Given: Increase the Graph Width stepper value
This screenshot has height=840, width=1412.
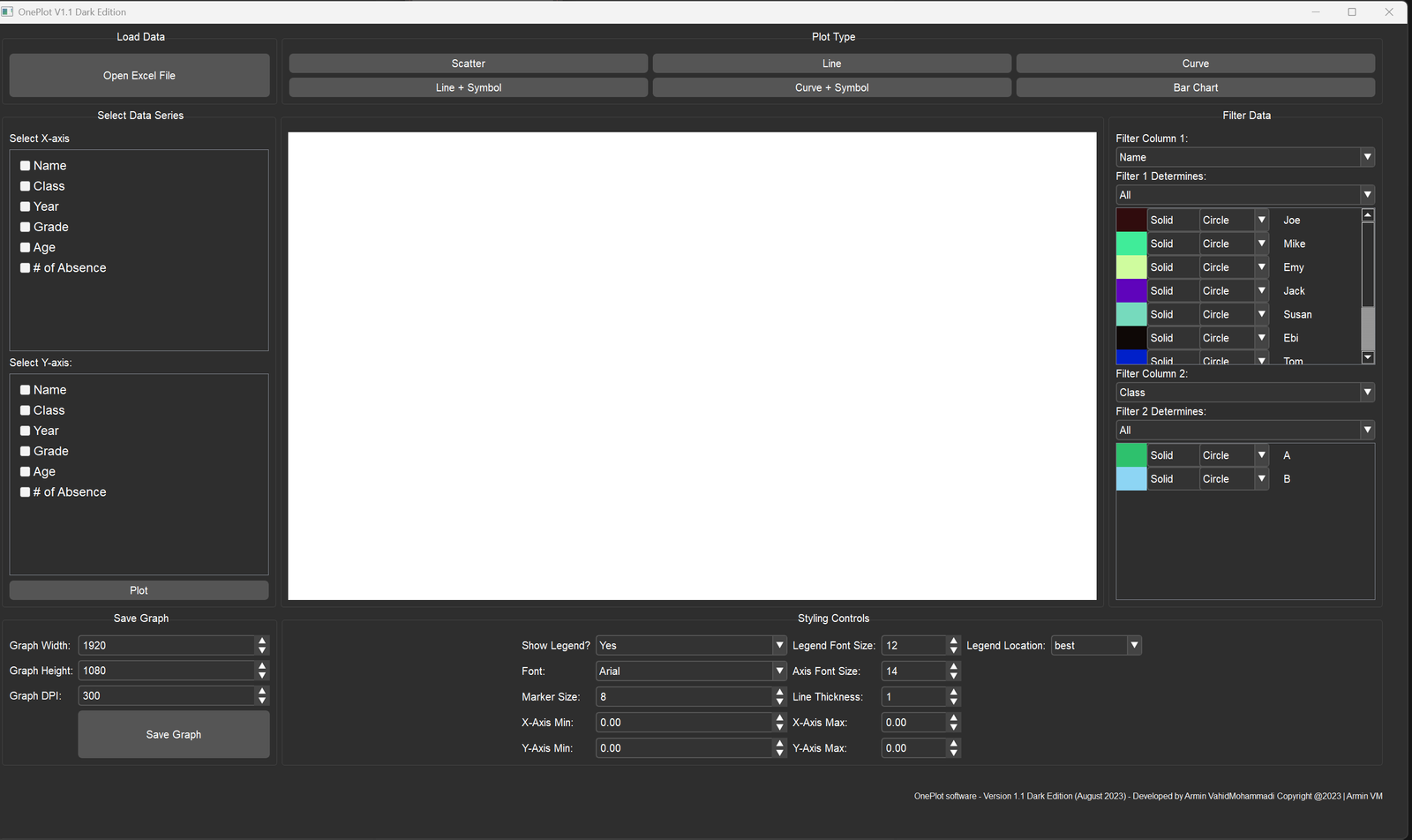Looking at the screenshot, I should (x=262, y=641).
